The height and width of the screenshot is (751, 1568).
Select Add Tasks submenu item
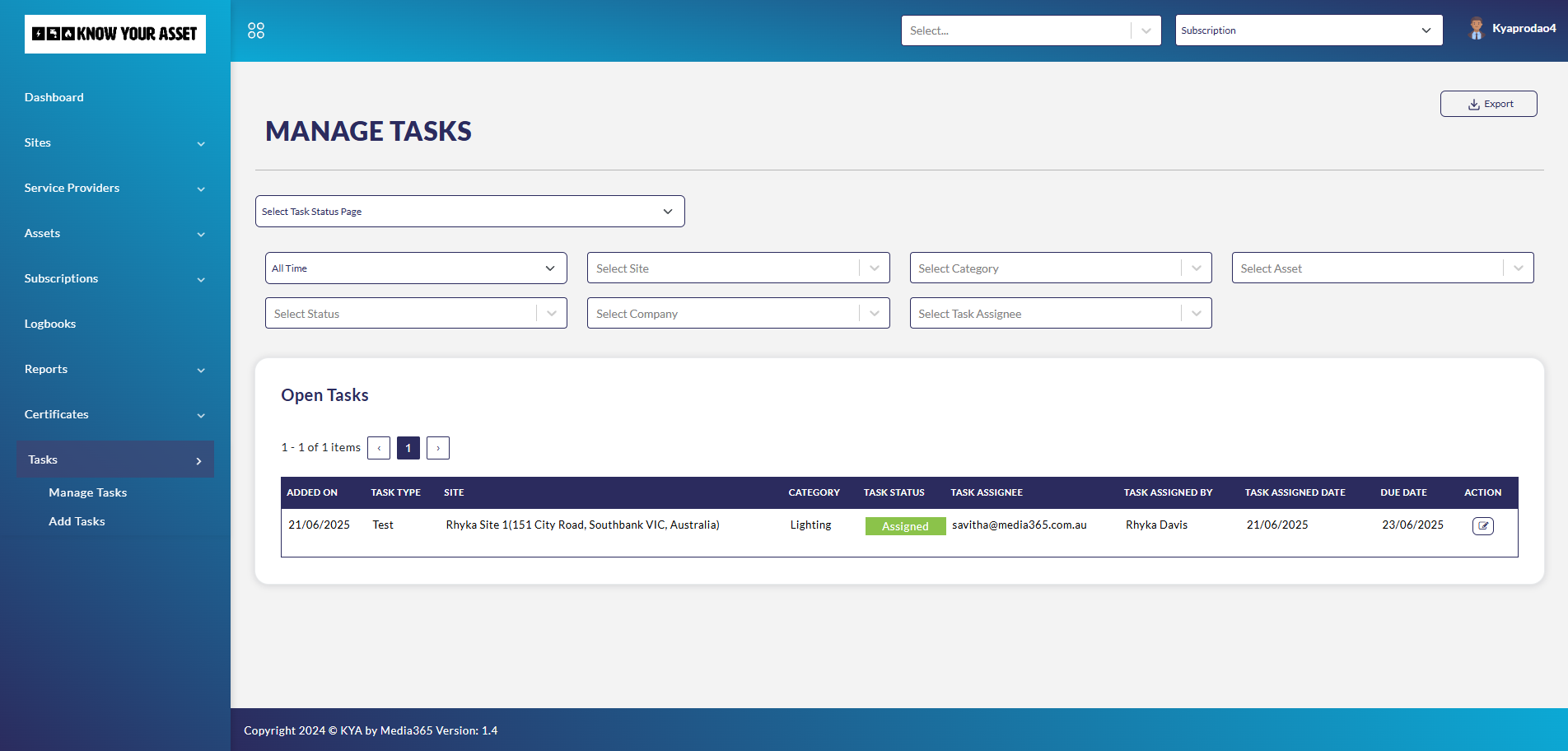77,521
